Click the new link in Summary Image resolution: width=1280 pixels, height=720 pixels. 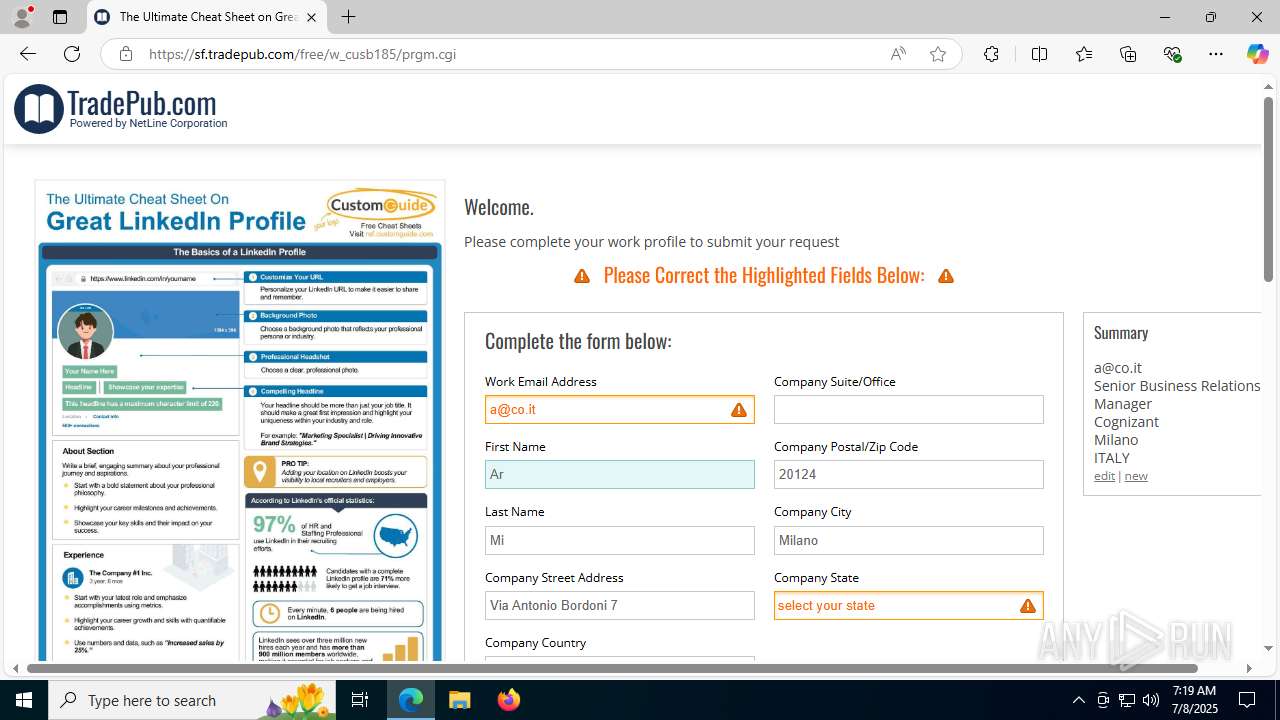coord(1136,476)
